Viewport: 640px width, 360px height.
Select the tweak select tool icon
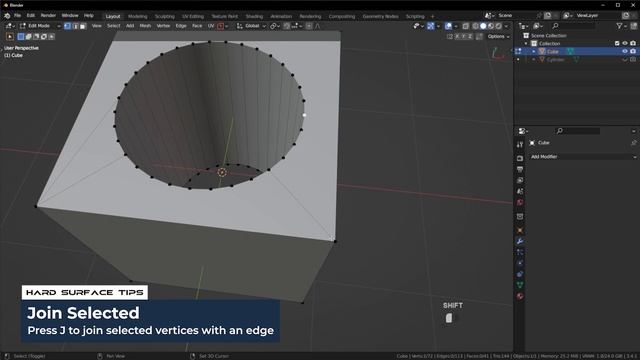pyautogui.click(x=10, y=37)
